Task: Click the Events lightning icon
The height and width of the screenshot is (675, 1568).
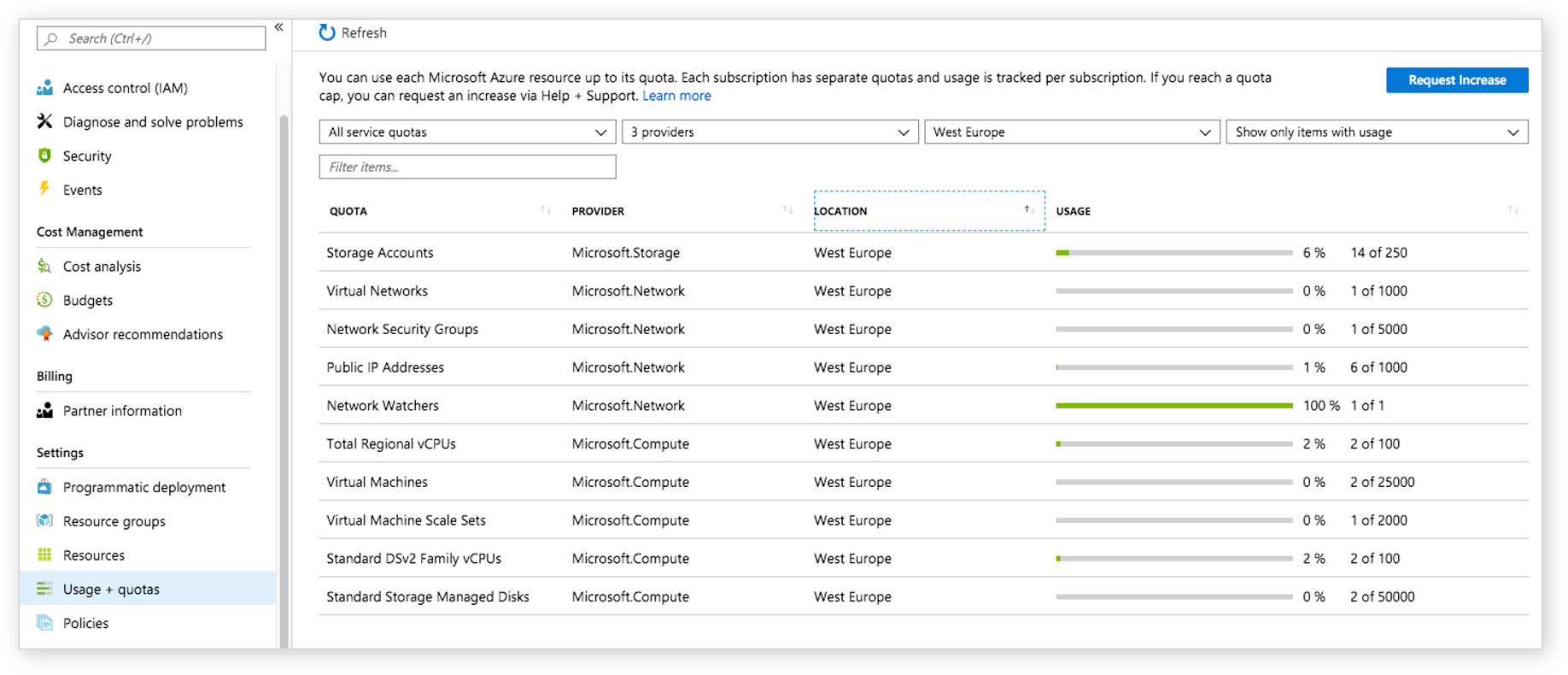Action: [44, 189]
